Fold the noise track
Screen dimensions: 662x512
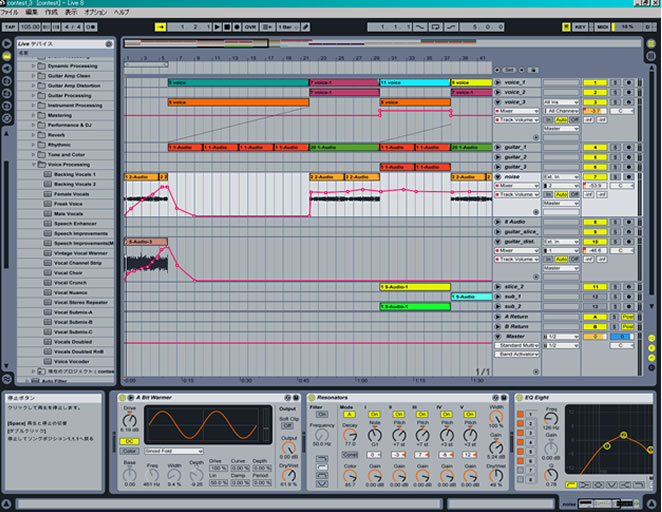[x=498, y=177]
